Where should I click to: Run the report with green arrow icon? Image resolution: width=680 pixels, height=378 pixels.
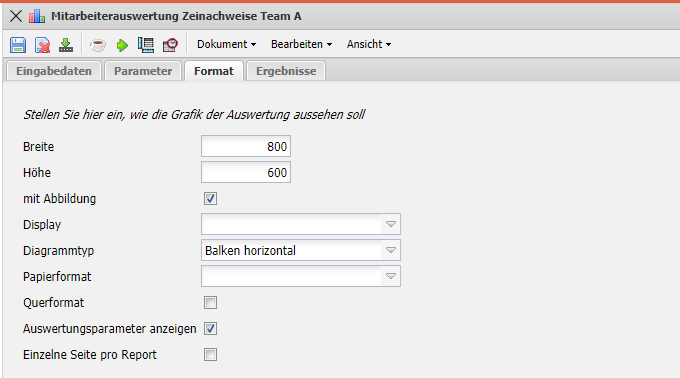[x=122, y=45]
